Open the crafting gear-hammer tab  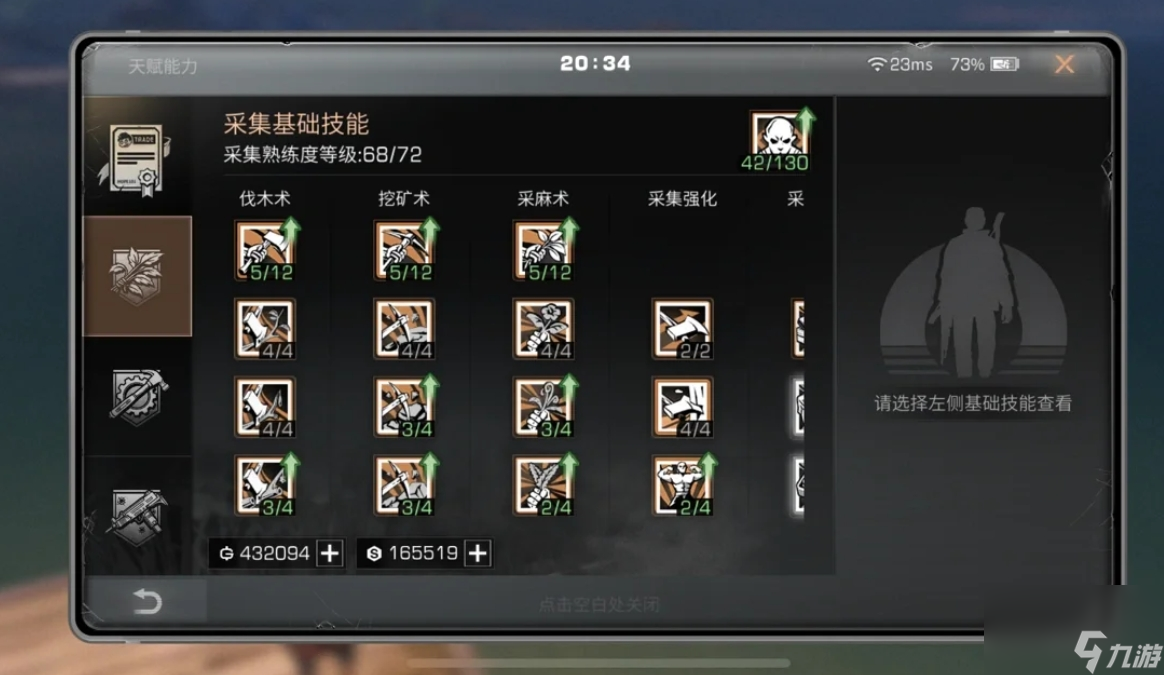(x=137, y=396)
